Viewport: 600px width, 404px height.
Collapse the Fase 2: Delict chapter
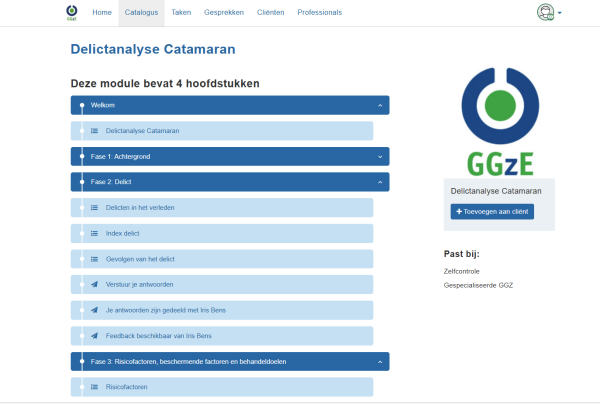pos(380,182)
